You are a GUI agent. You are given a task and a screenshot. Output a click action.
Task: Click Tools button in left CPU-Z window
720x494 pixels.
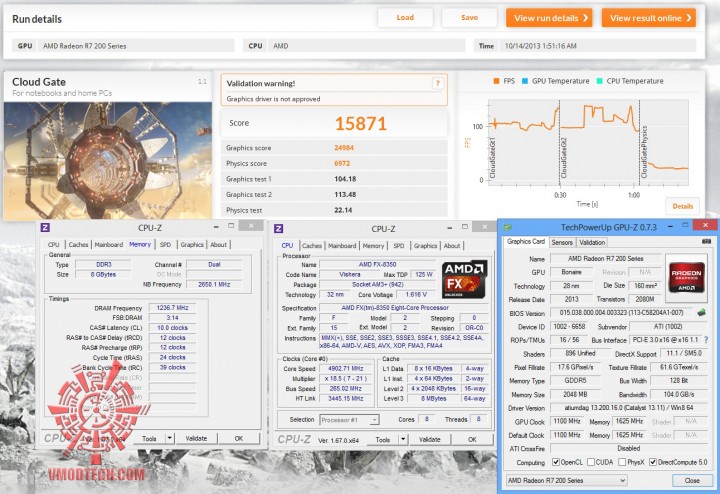pyautogui.click(x=149, y=438)
